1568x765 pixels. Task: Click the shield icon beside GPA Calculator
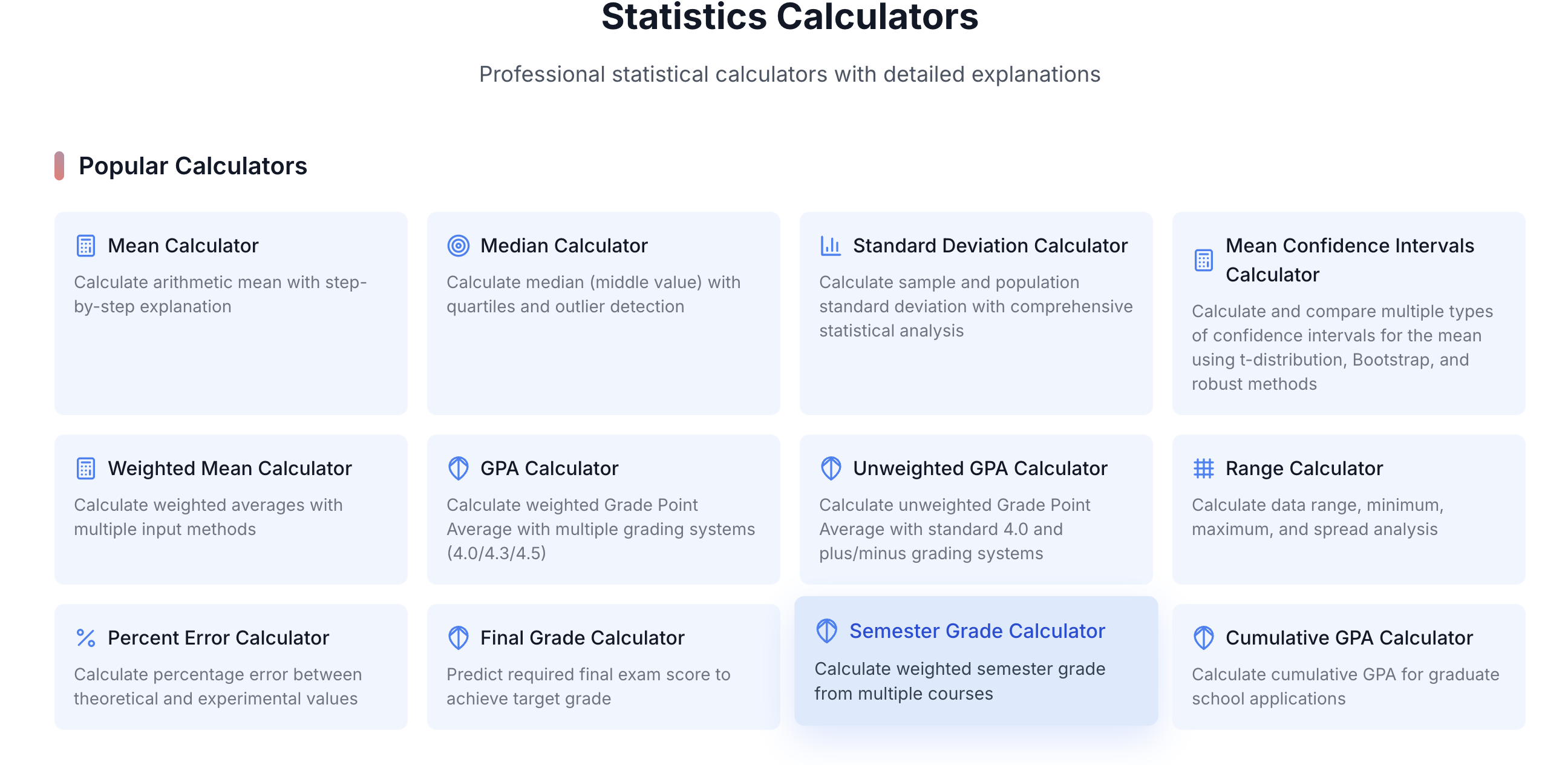pyautogui.click(x=460, y=468)
